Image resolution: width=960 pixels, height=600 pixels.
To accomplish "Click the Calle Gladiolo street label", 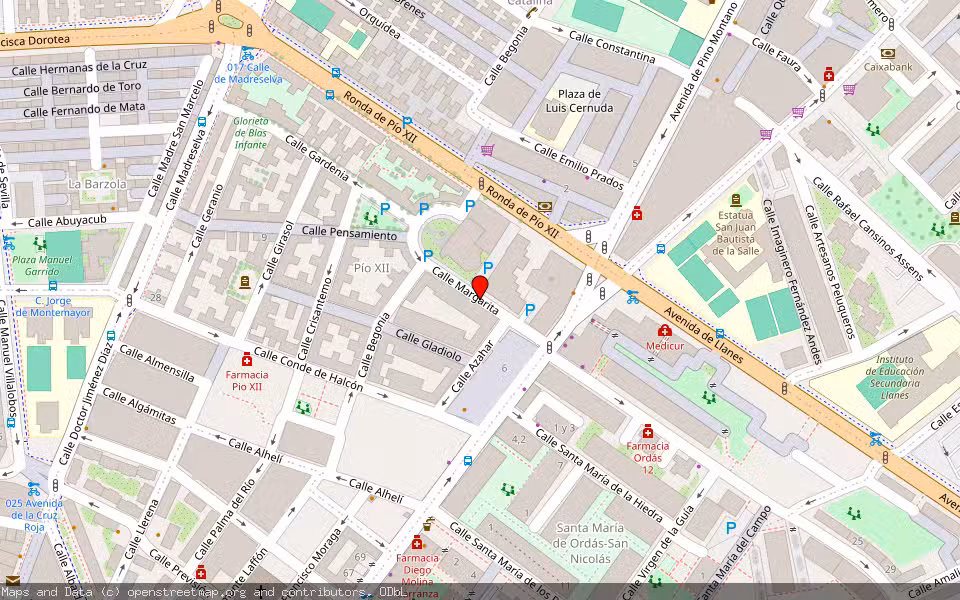I will pos(429,345).
